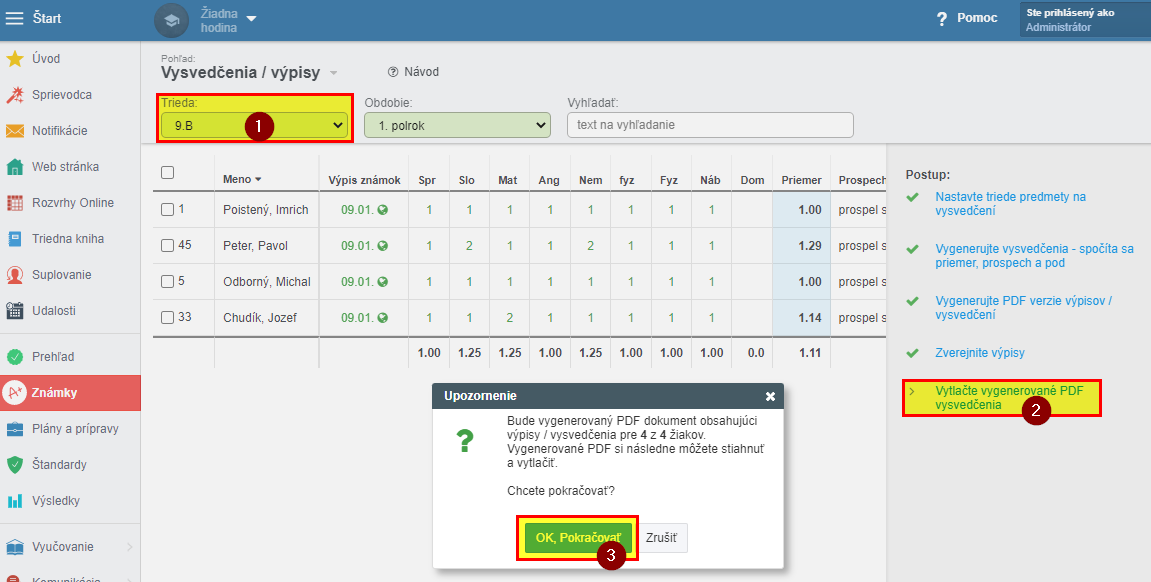Click the Vyhľadať search text field
The width and height of the screenshot is (1151, 582).
click(709, 125)
